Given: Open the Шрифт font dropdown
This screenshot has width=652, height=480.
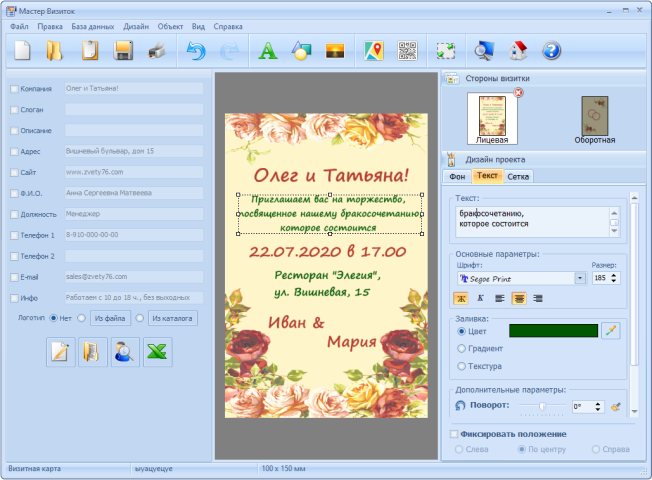Looking at the screenshot, I should click(580, 278).
